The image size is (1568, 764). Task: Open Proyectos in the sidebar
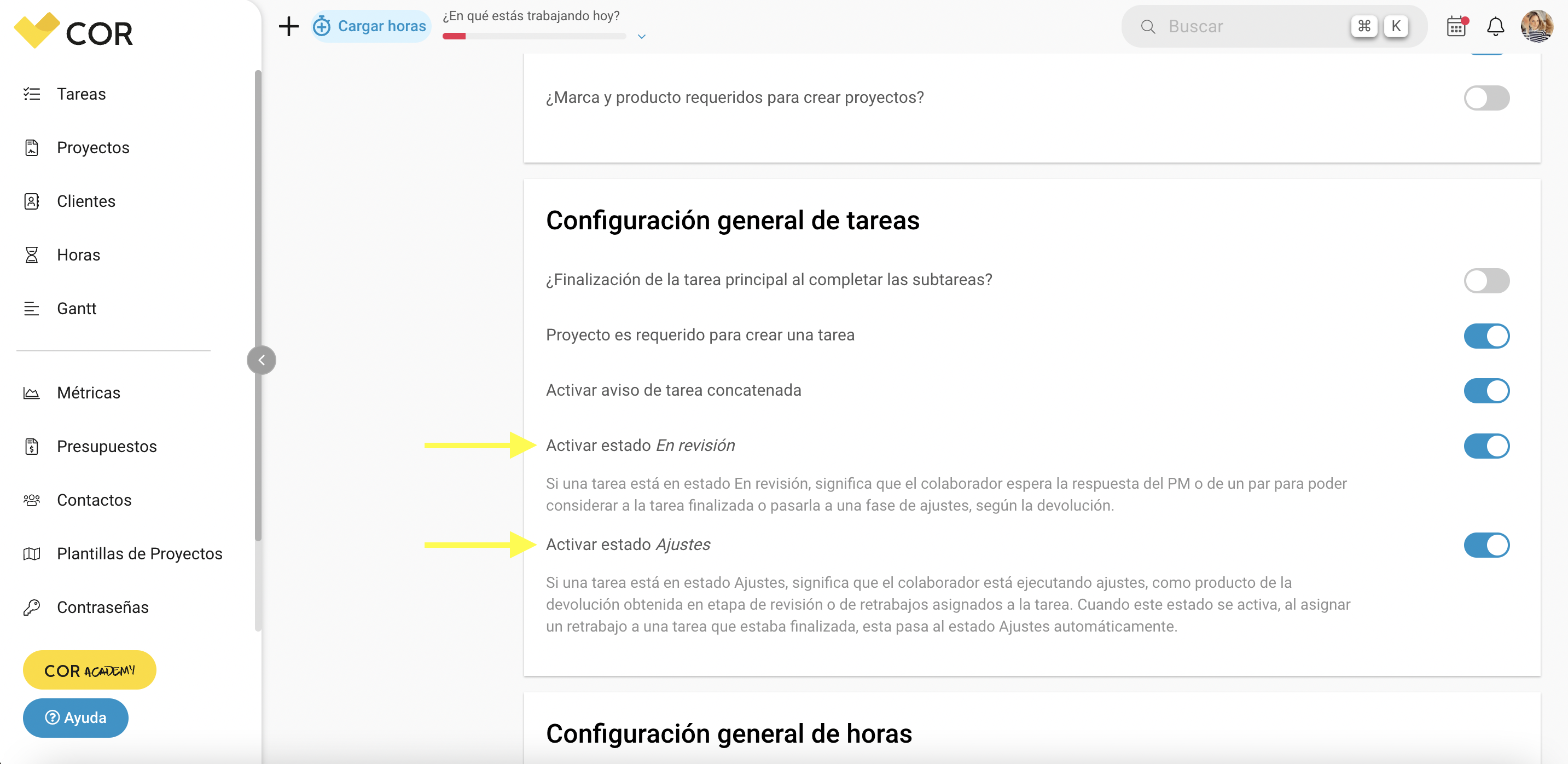coord(93,147)
